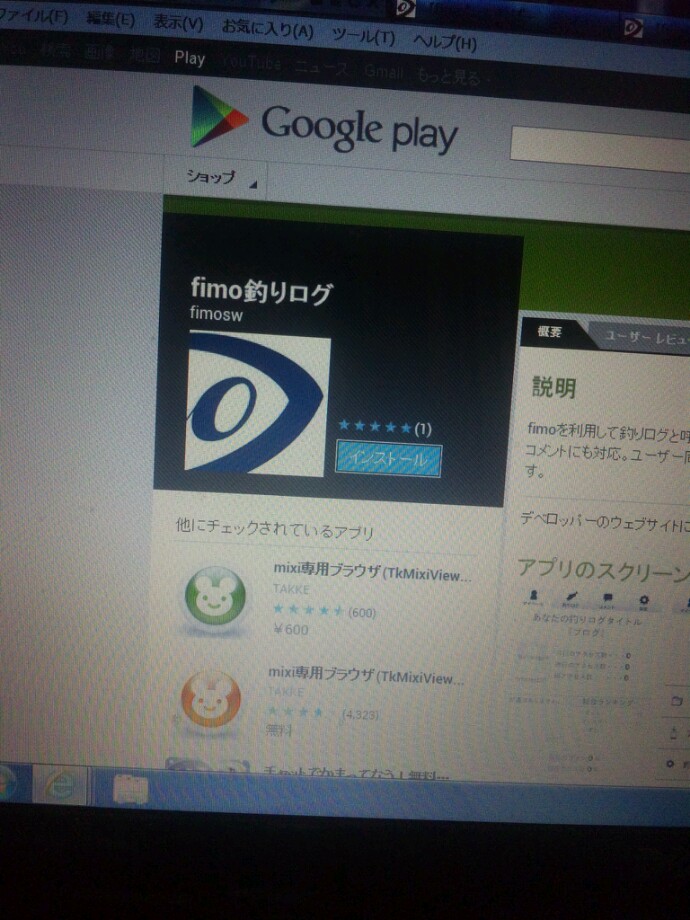Screen dimensions: 690x920
Task: Open the ¥600 mixi専用ブラウザ title link
Action: [372, 571]
